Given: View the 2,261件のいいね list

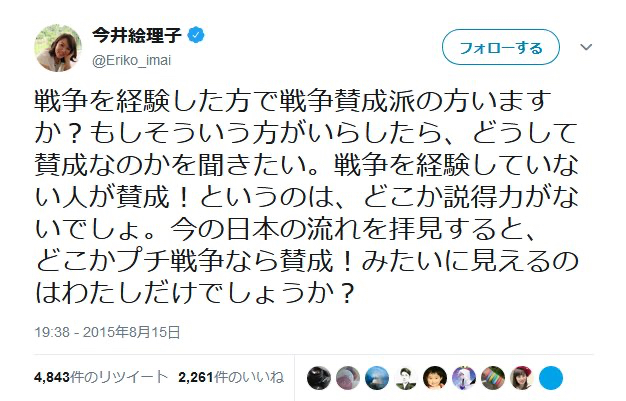Looking at the screenshot, I should pyautogui.click(x=230, y=378).
